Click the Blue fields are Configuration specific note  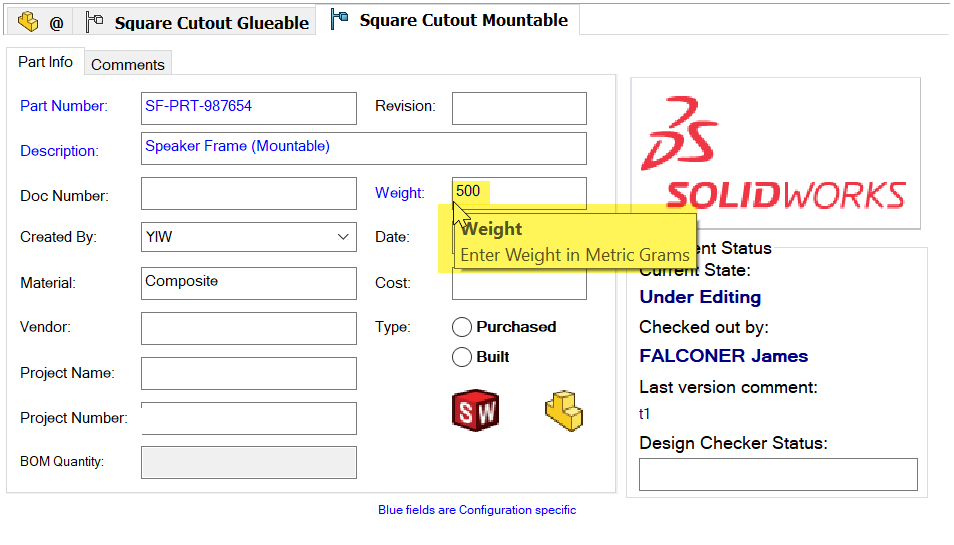tap(477, 510)
